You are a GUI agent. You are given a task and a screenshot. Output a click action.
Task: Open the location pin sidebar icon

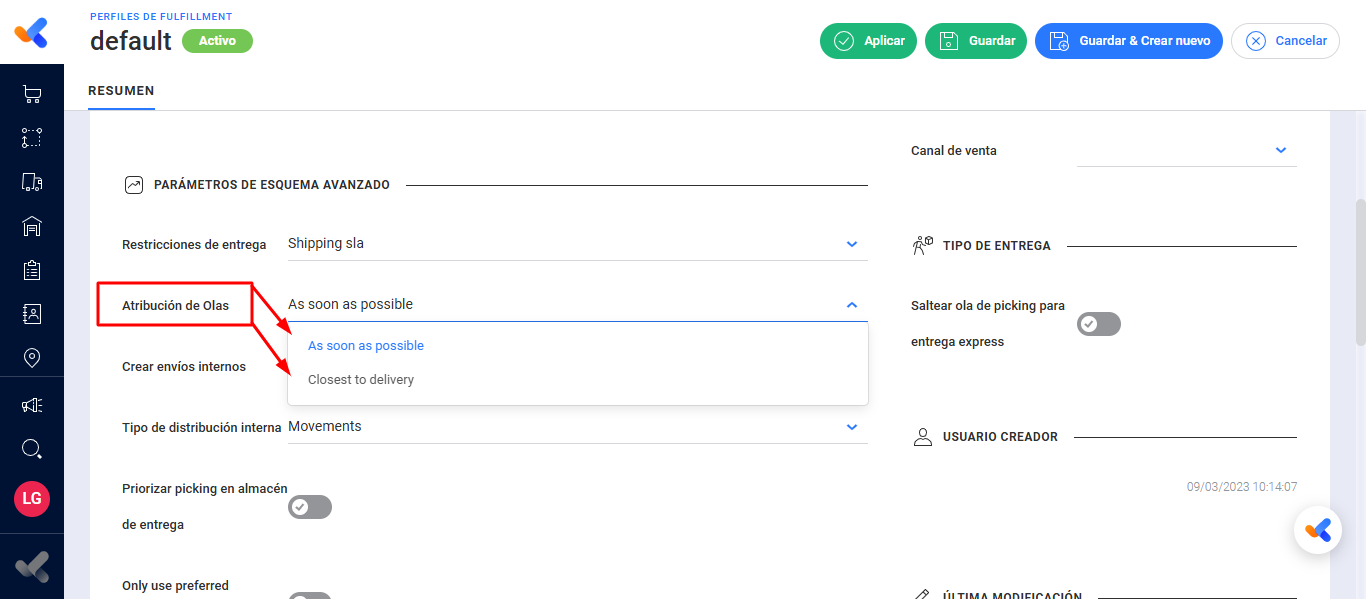point(31,358)
